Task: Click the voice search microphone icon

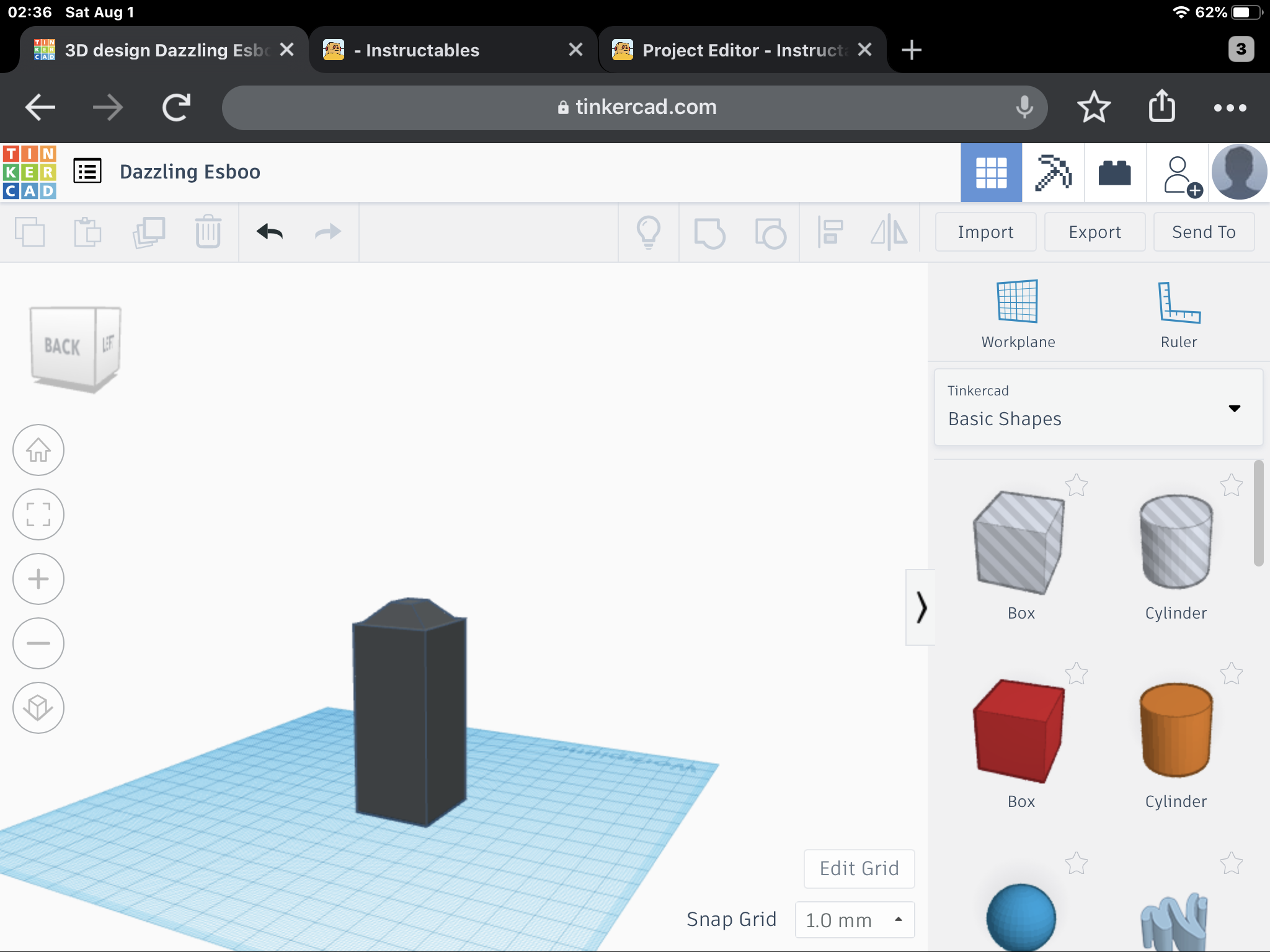Action: [x=1024, y=107]
